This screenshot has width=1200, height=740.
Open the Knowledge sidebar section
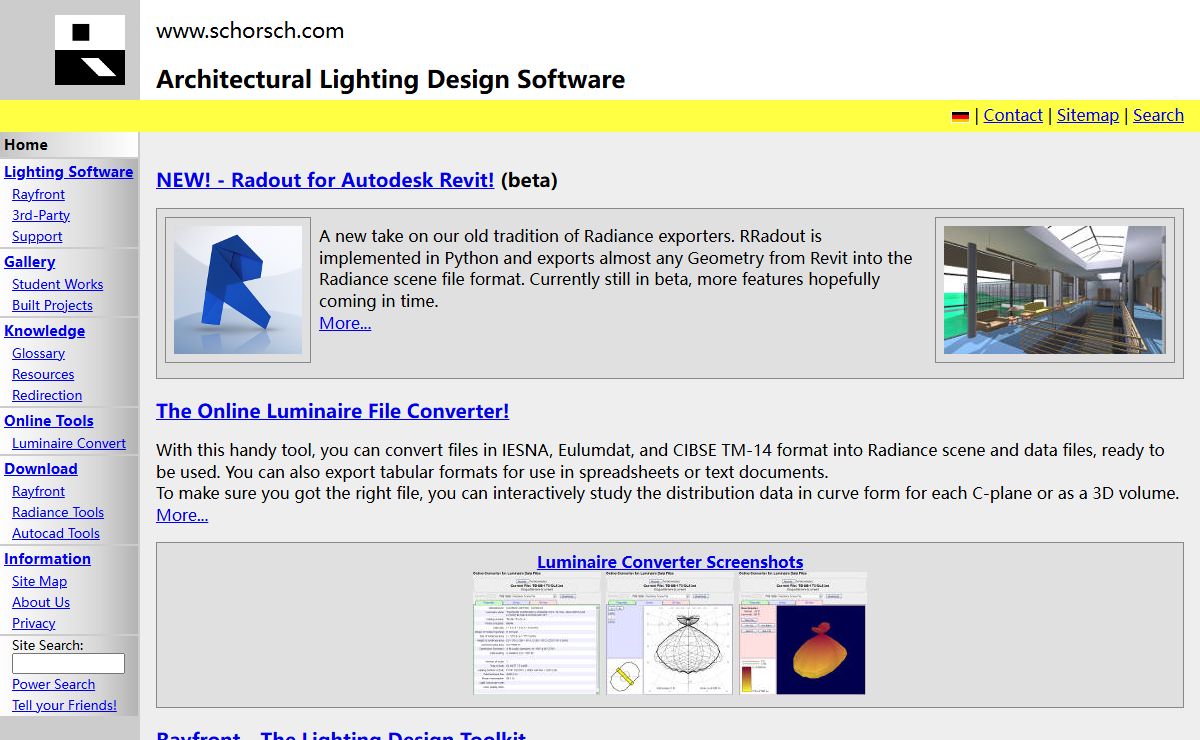44,331
